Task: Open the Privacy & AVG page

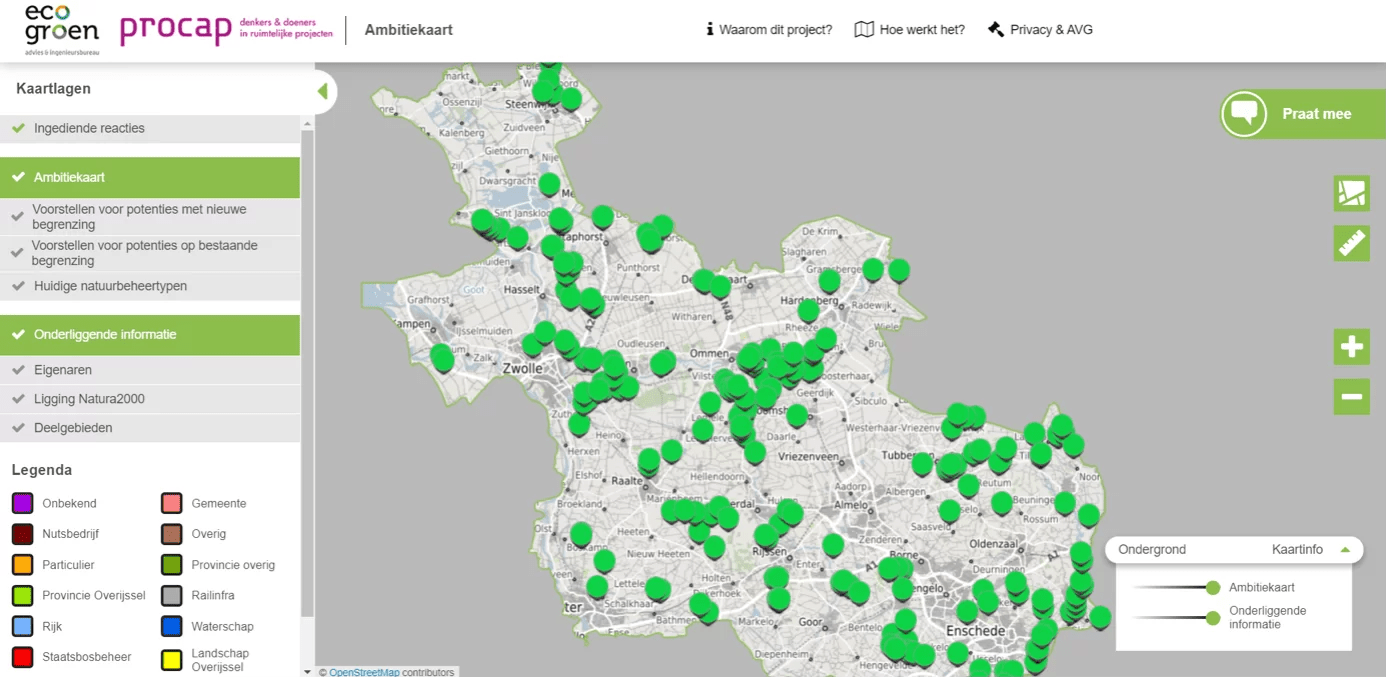Action: (1040, 30)
